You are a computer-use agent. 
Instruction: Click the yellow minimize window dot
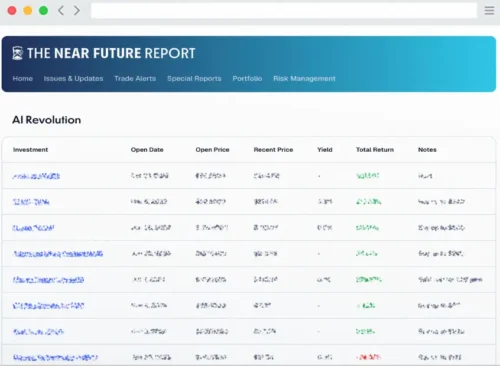28,11
